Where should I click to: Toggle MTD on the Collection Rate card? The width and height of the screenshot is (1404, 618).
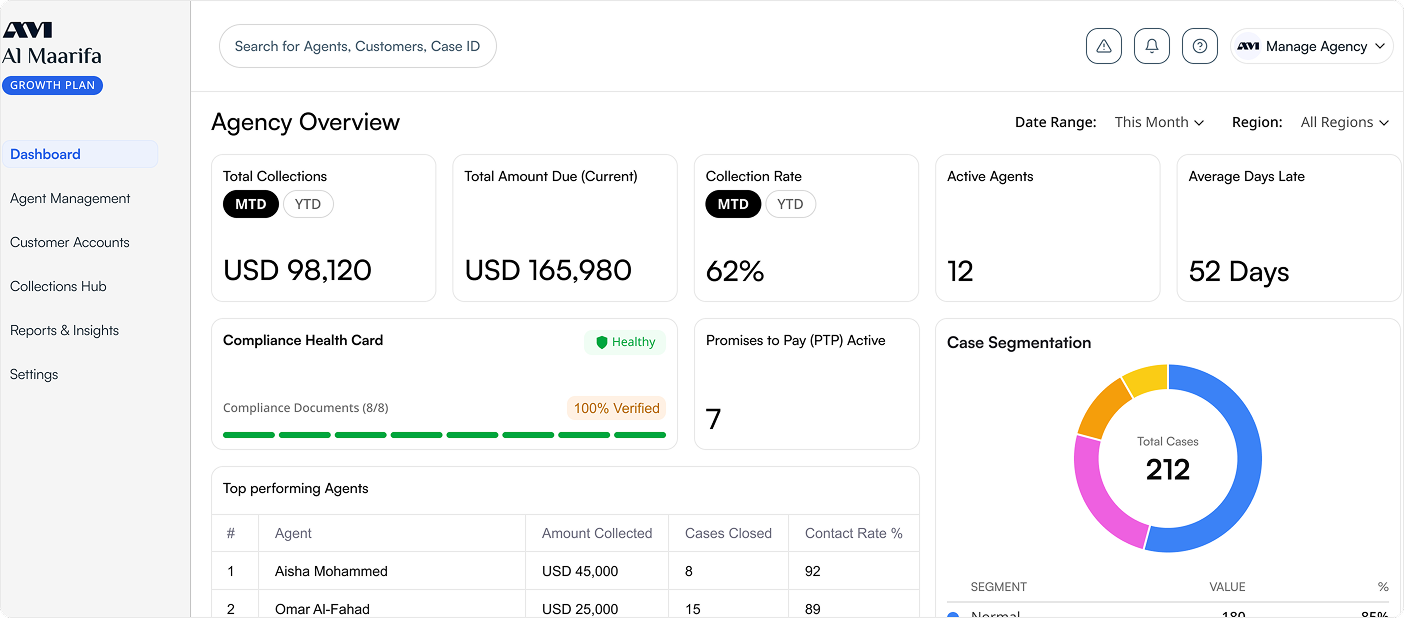click(x=733, y=204)
